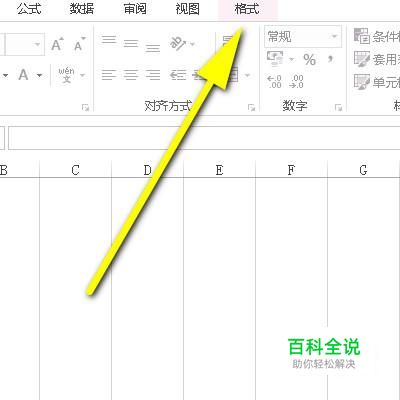Open the font size dropdown arrow
The image size is (400, 400).
click(x=37, y=44)
